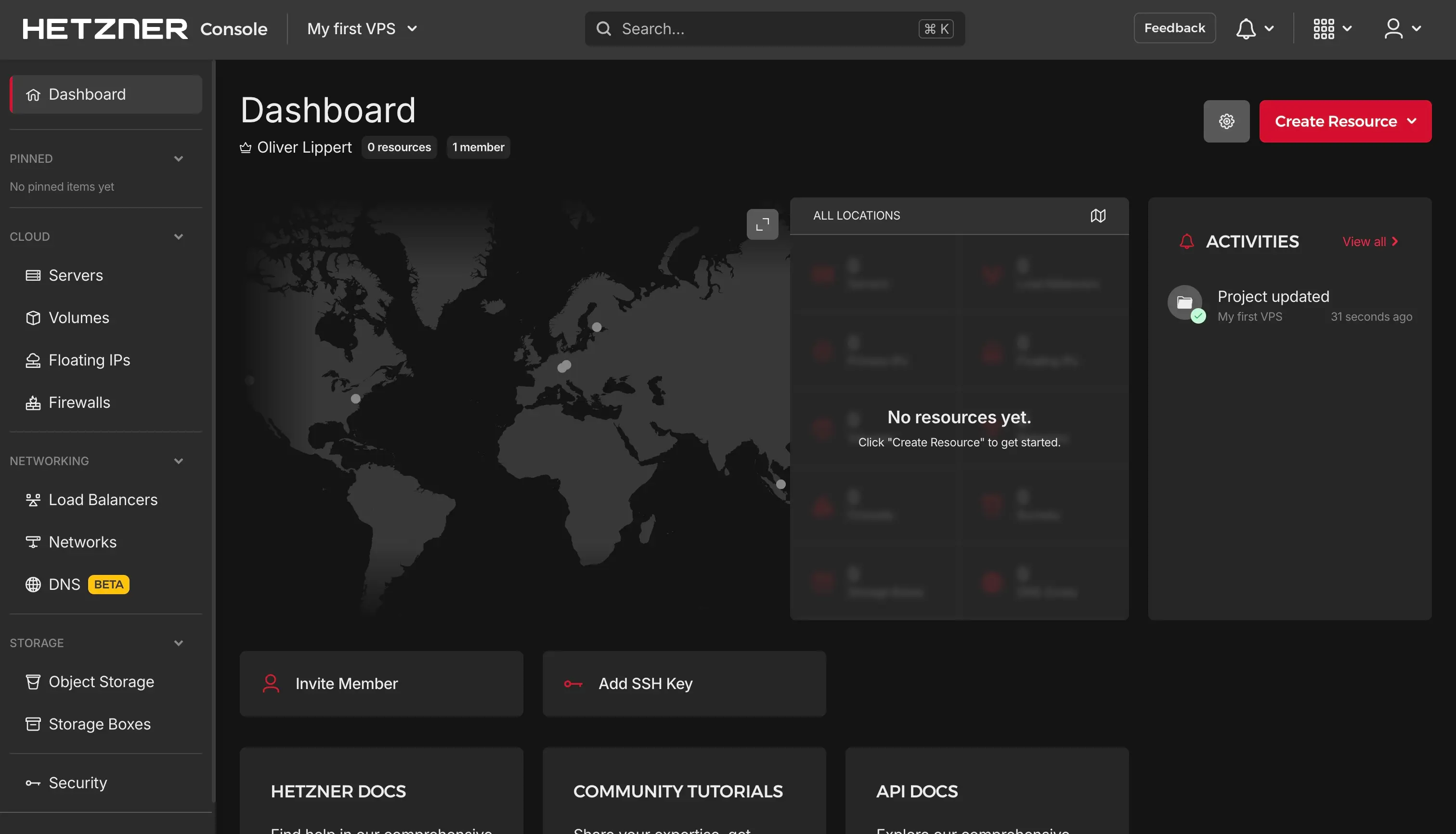
Task: Open the user account menu
Action: (1402, 28)
